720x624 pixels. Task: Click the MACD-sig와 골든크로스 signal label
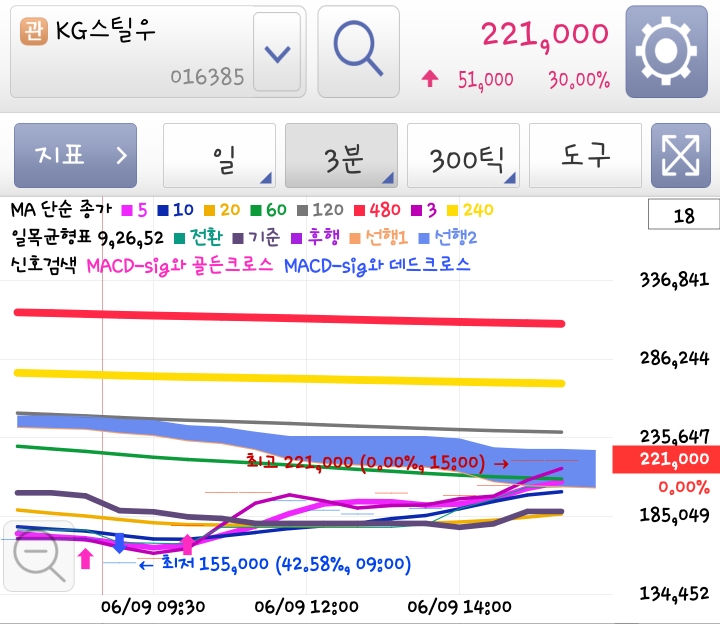pyautogui.click(x=180, y=266)
